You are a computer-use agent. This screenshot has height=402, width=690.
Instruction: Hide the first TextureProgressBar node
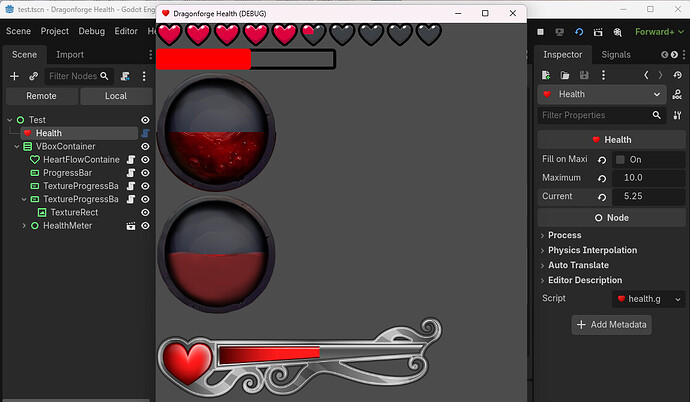click(145, 186)
